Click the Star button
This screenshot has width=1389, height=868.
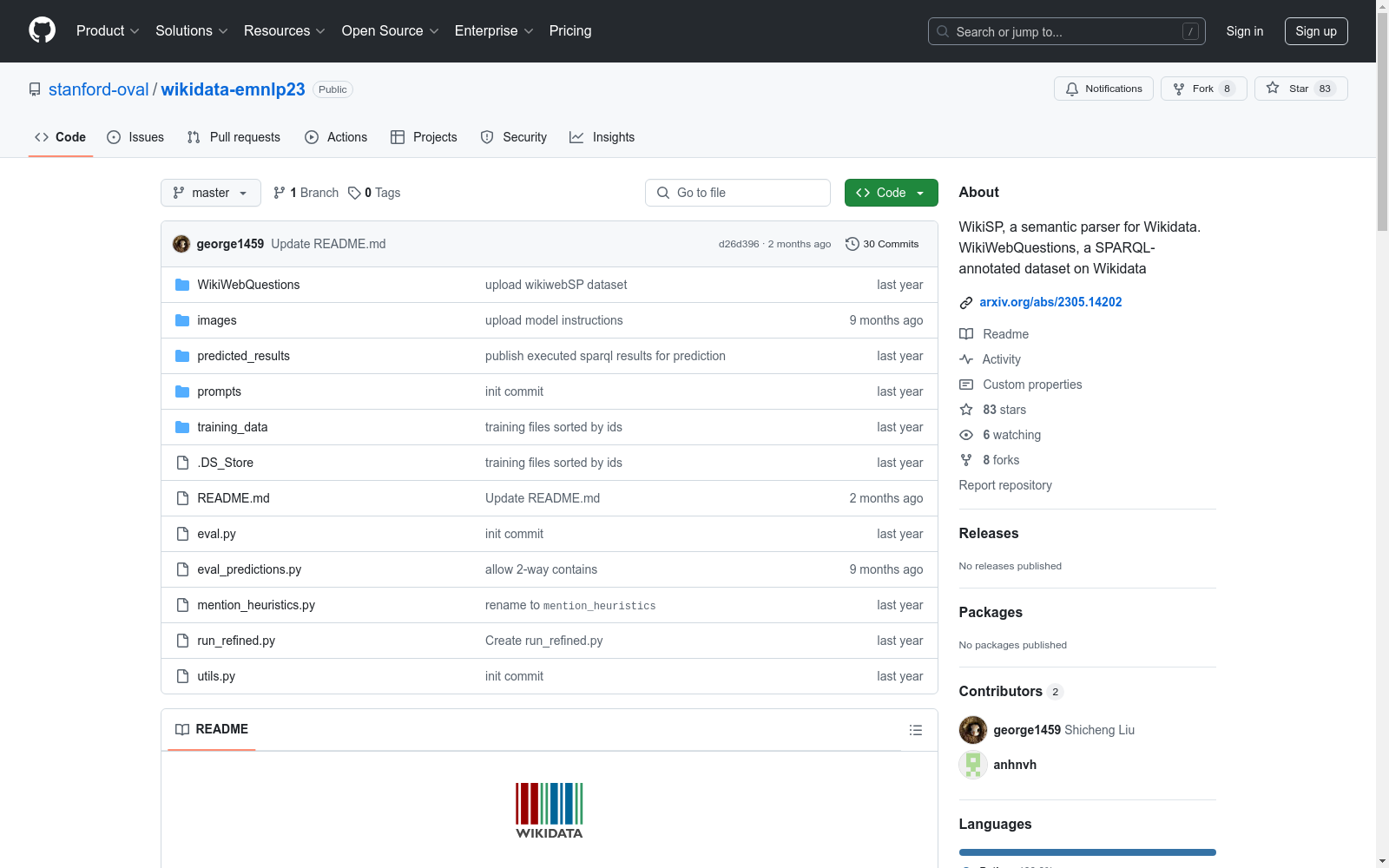pos(1300,89)
